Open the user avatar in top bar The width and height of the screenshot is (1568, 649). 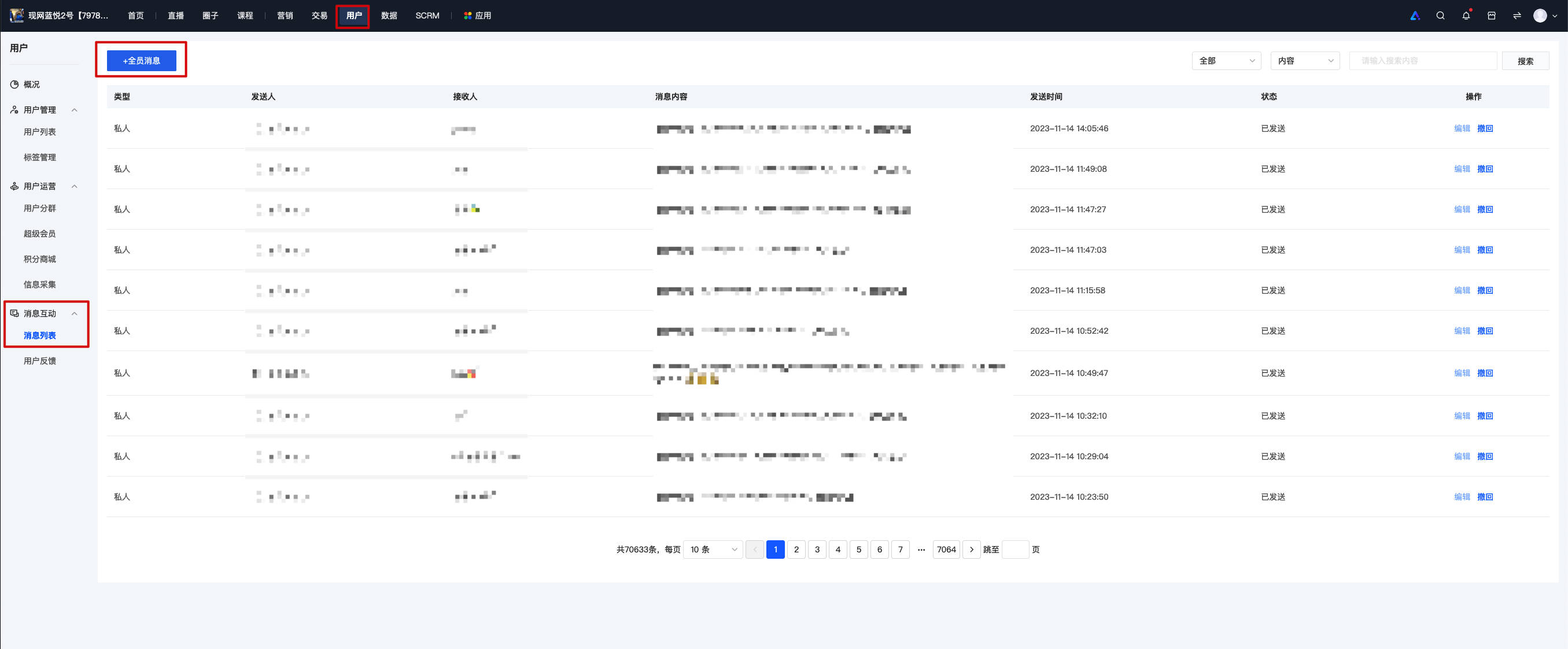click(x=1540, y=16)
